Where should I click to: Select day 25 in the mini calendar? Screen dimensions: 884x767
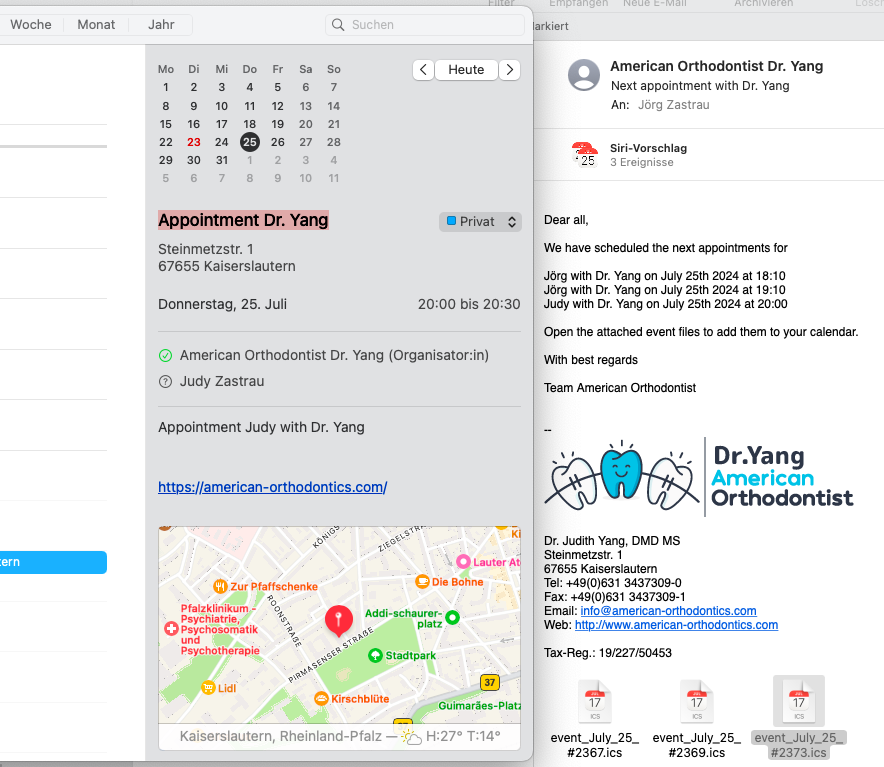coord(250,142)
